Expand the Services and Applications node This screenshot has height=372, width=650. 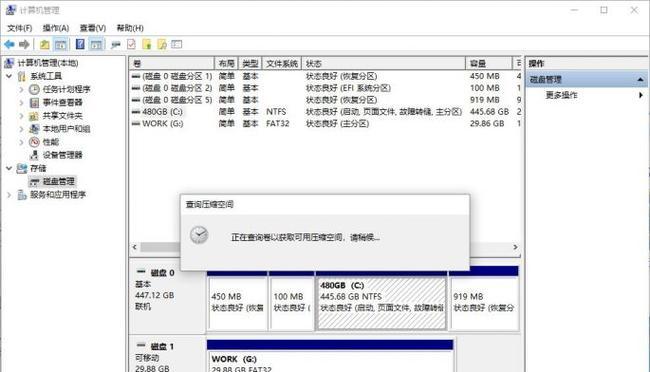[9, 195]
